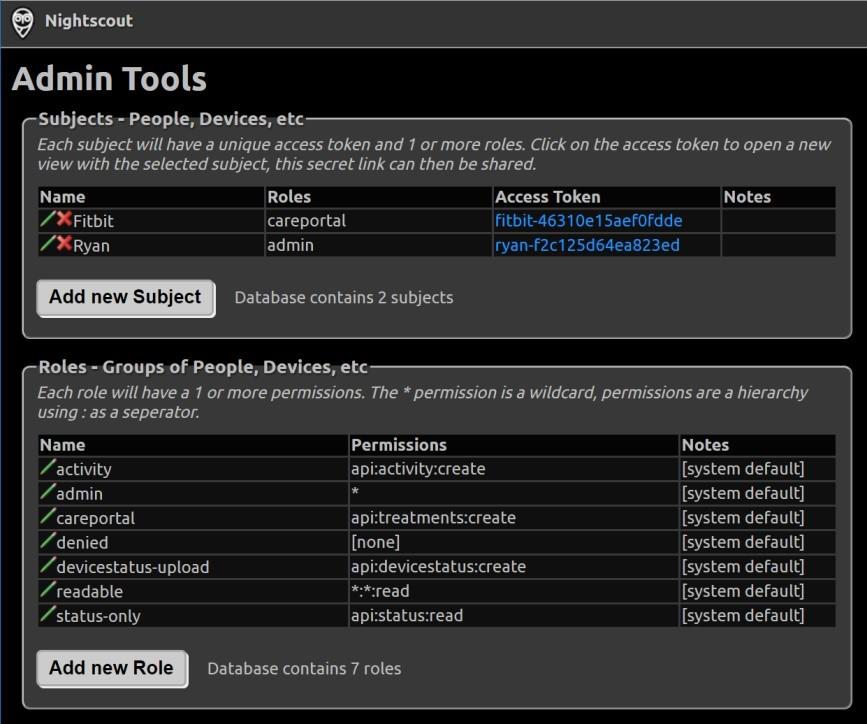The image size is (867, 724).
Task: Click [system default] note for devicestatus-upload role
Action: [x=743, y=566]
